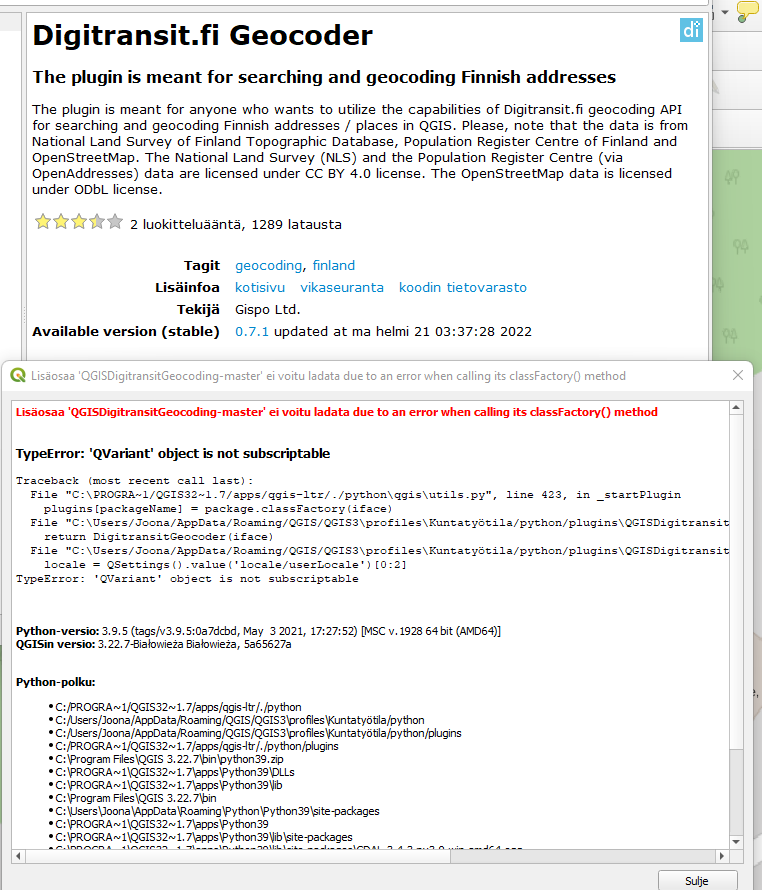Click the third rating star
The image size is (762, 890).
pos(79,221)
